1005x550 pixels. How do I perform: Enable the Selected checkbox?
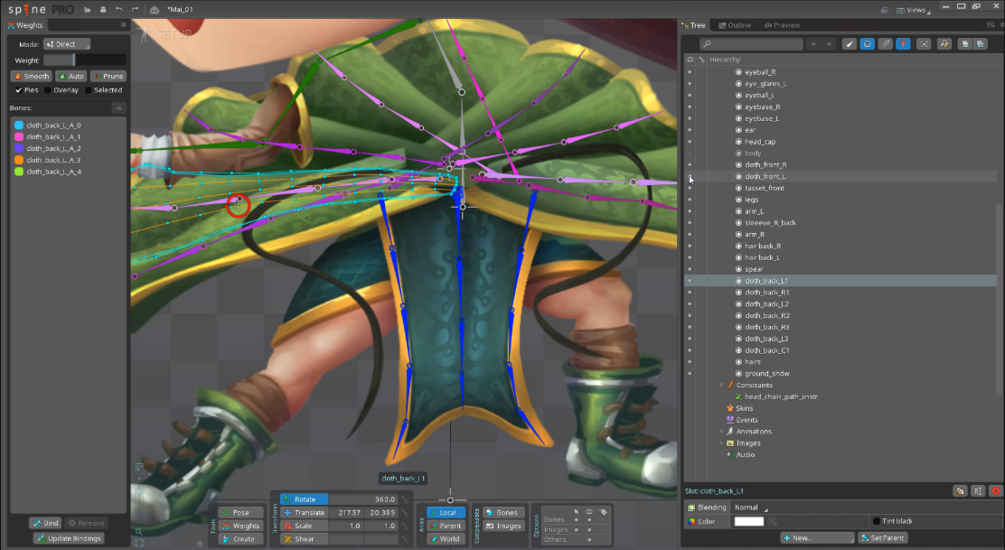coord(88,90)
